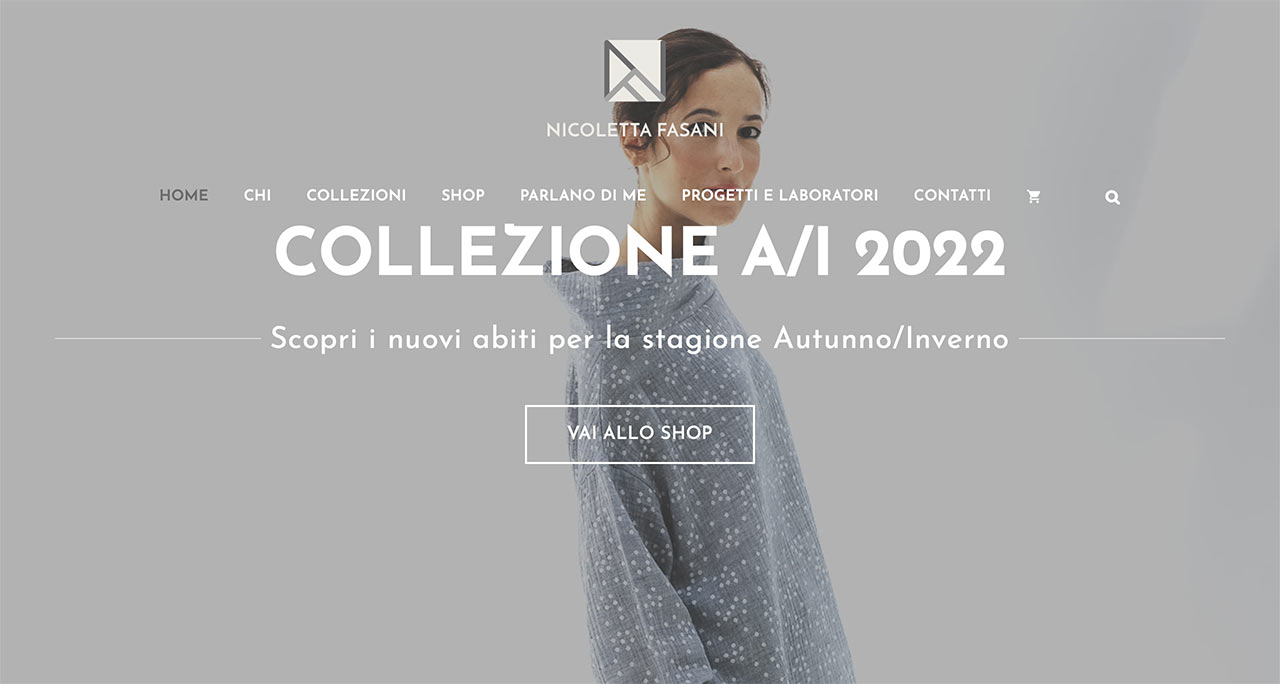Expand PROGETTI E LABORATORI menu

coord(780,195)
